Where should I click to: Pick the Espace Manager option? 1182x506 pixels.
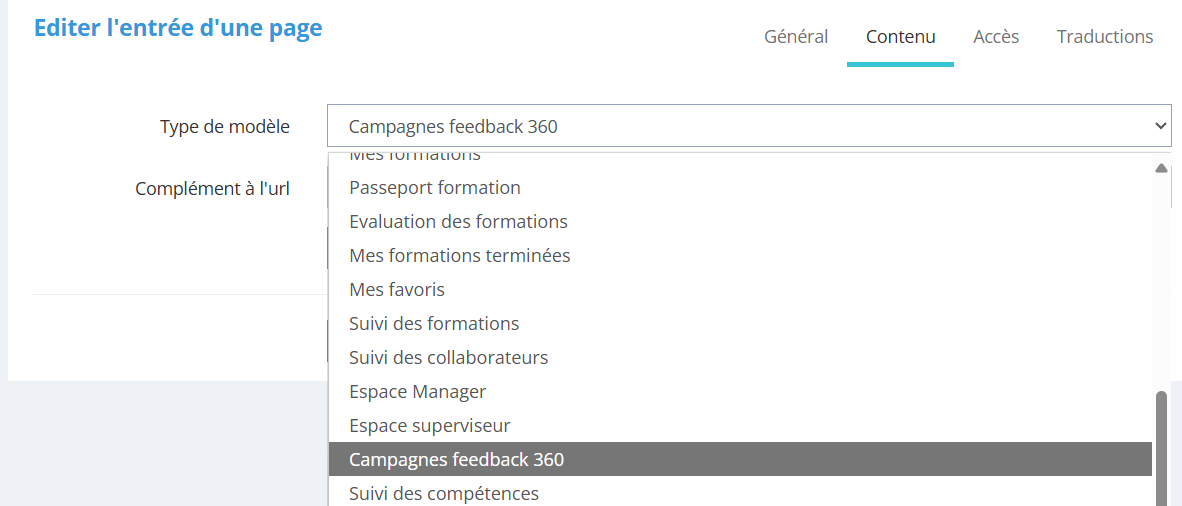pos(417,392)
